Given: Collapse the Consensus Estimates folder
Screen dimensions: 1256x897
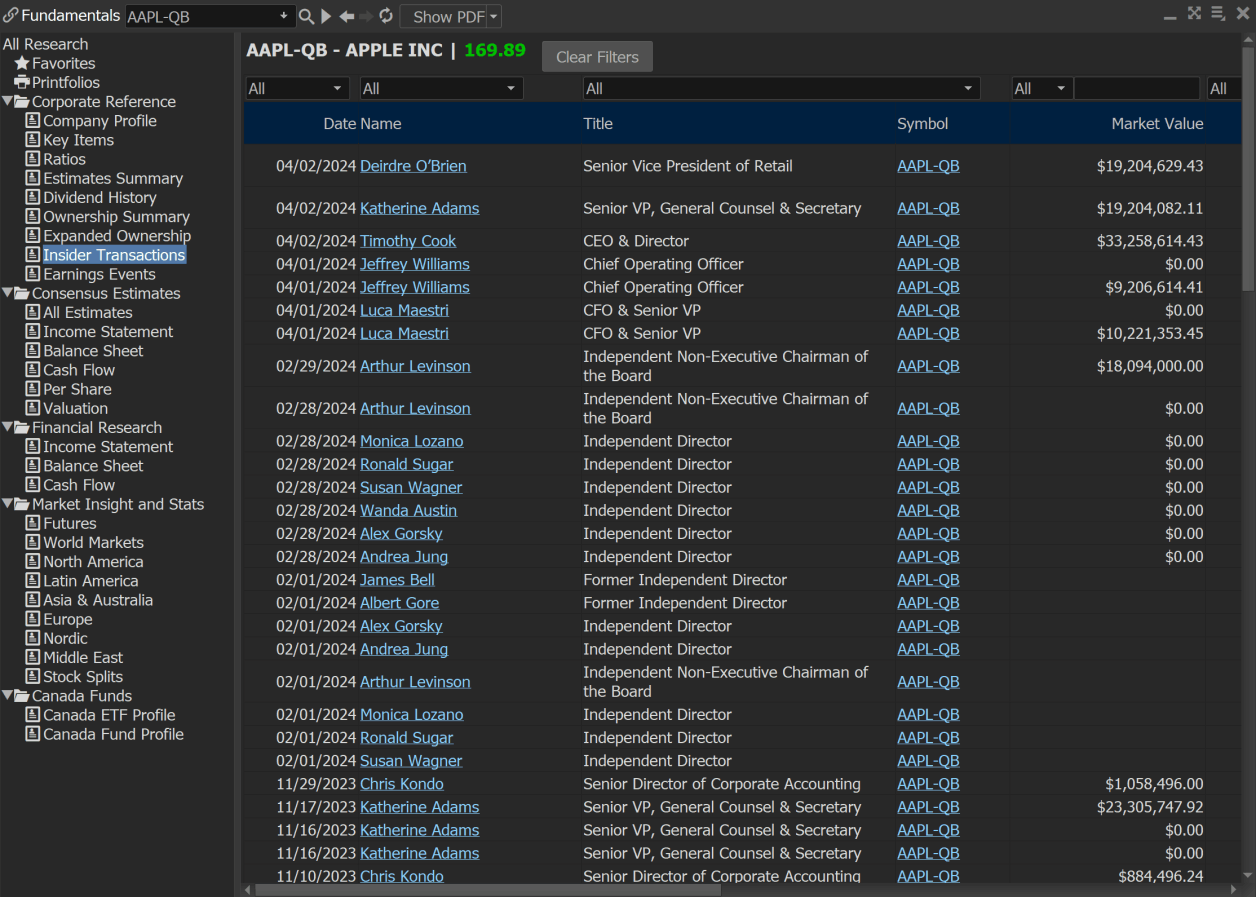Looking at the screenshot, I should click(x=7, y=294).
